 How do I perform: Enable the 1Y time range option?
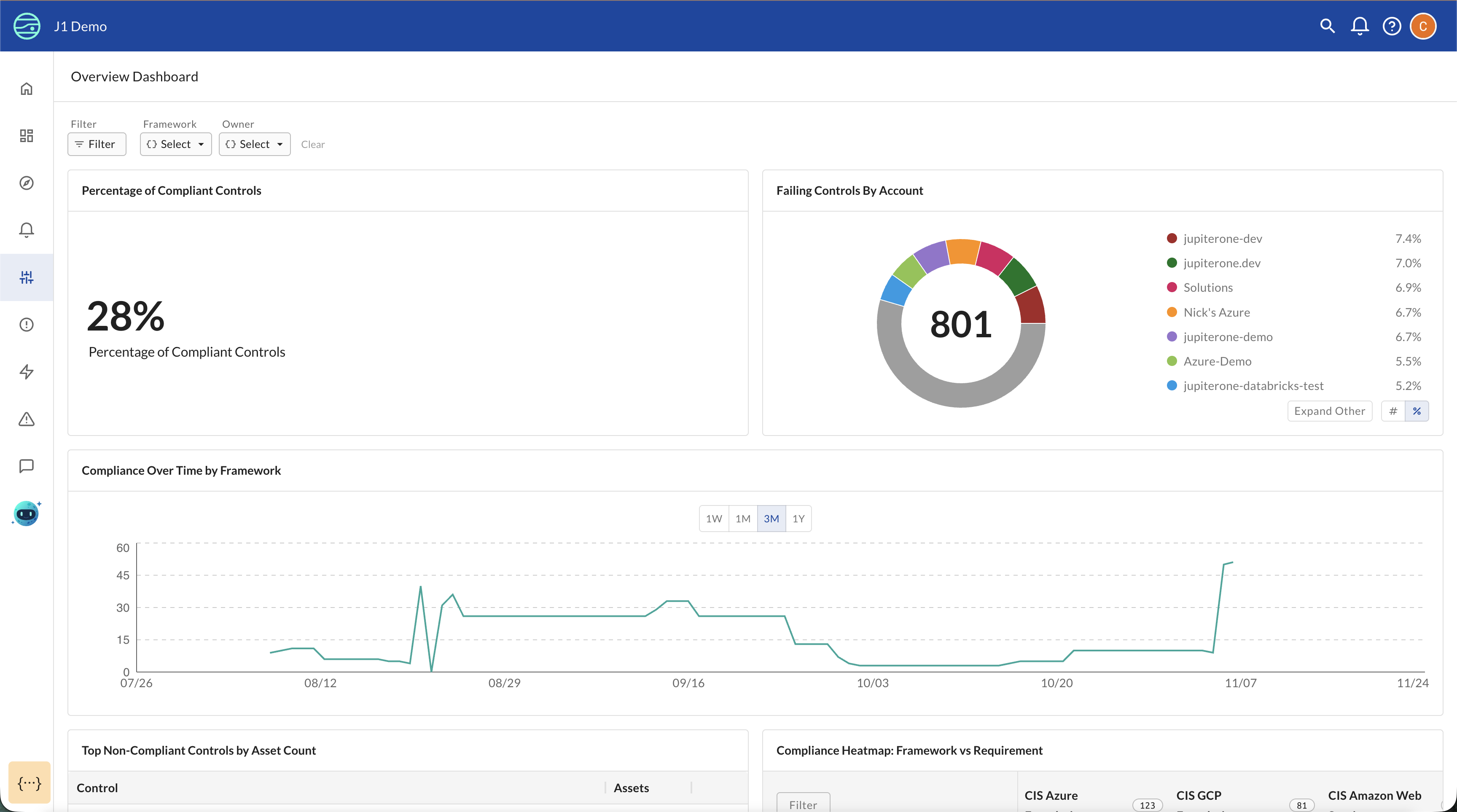(x=798, y=518)
